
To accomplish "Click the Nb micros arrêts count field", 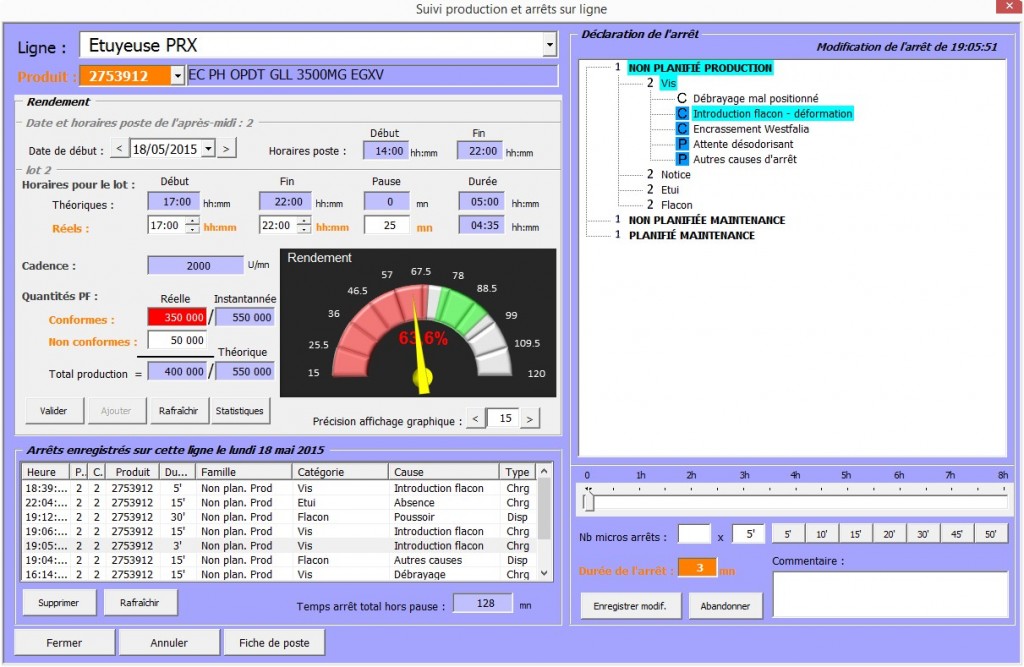I will coord(694,534).
